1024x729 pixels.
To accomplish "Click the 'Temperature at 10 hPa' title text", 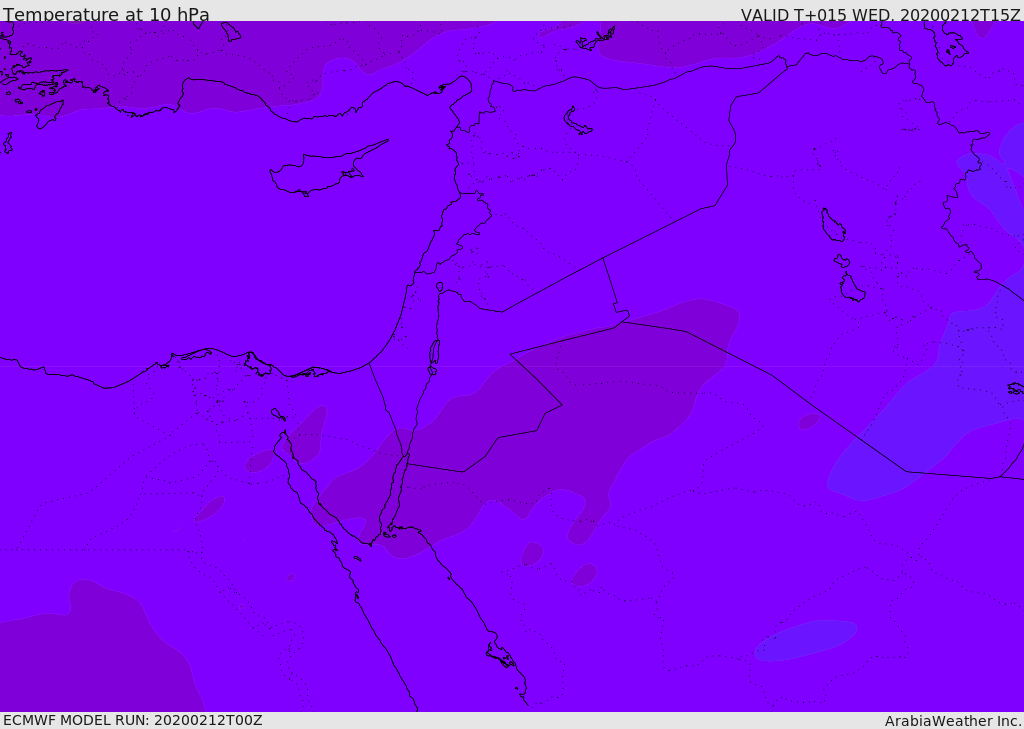I will (x=106, y=14).
